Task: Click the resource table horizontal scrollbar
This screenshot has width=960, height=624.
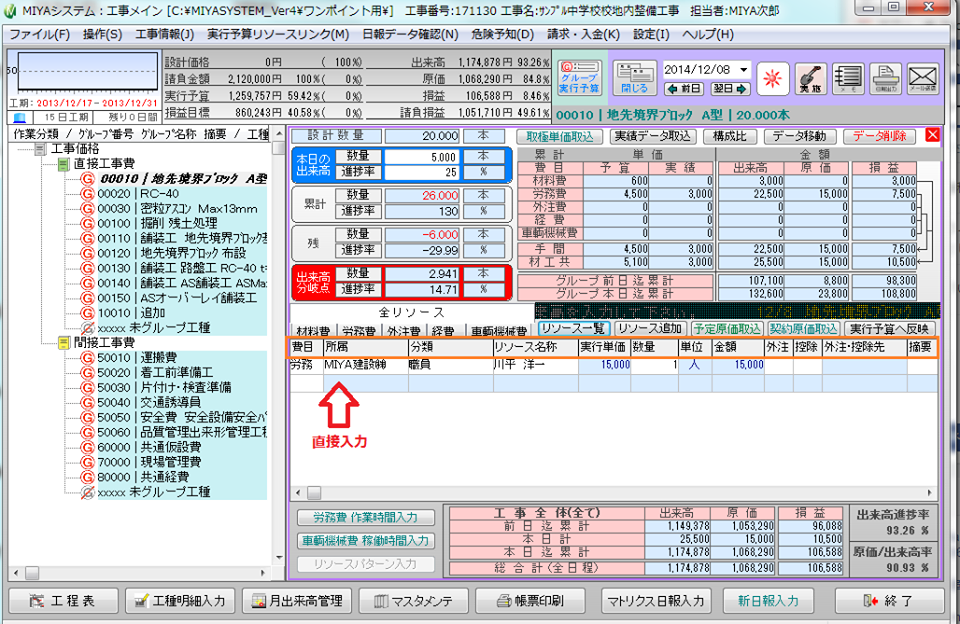Action: [x=615, y=493]
